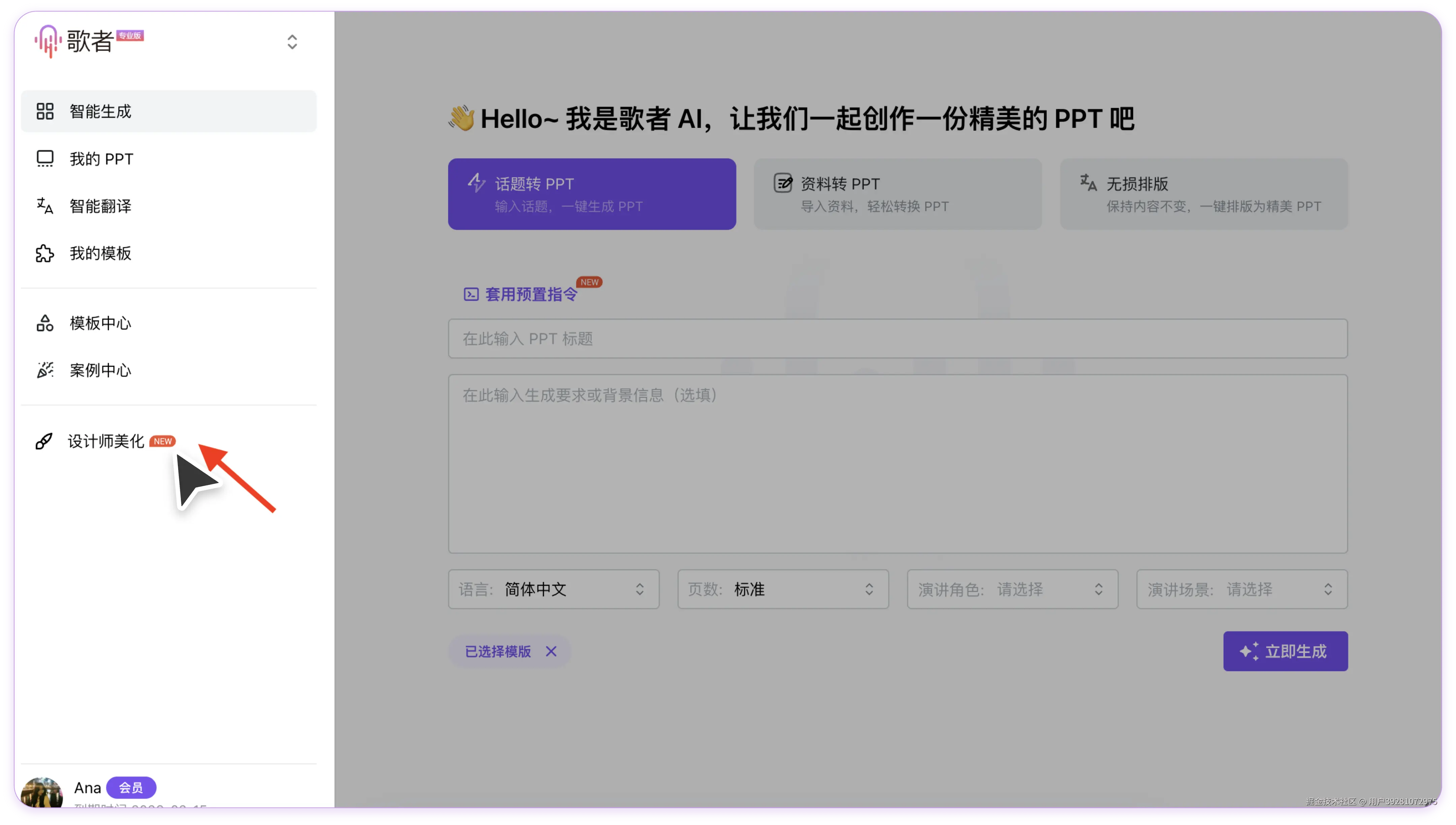Click the 我的模板 puzzle icon
The image size is (1456, 825).
pyautogui.click(x=45, y=253)
